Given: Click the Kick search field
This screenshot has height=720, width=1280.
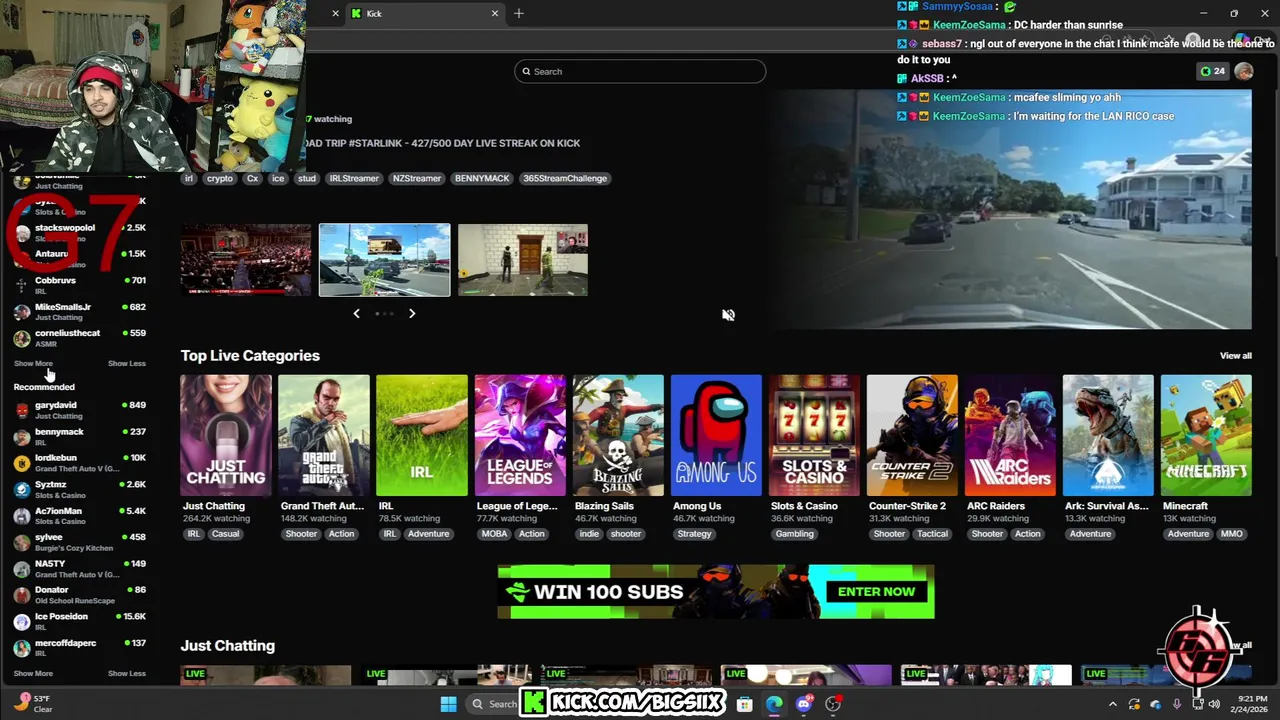Looking at the screenshot, I should click(640, 71).
